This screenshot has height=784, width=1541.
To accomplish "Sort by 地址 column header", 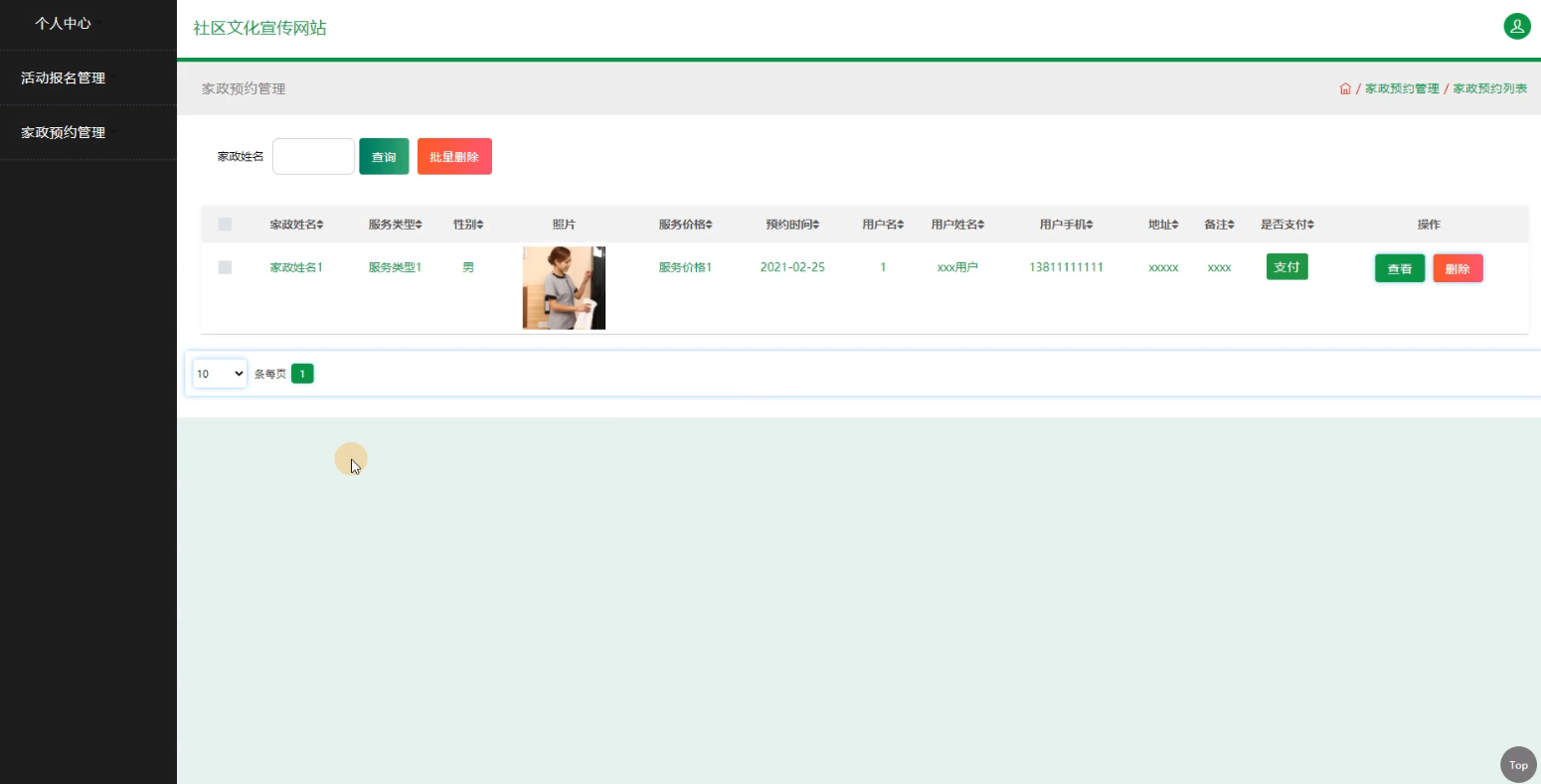I will coord(1163,225).
